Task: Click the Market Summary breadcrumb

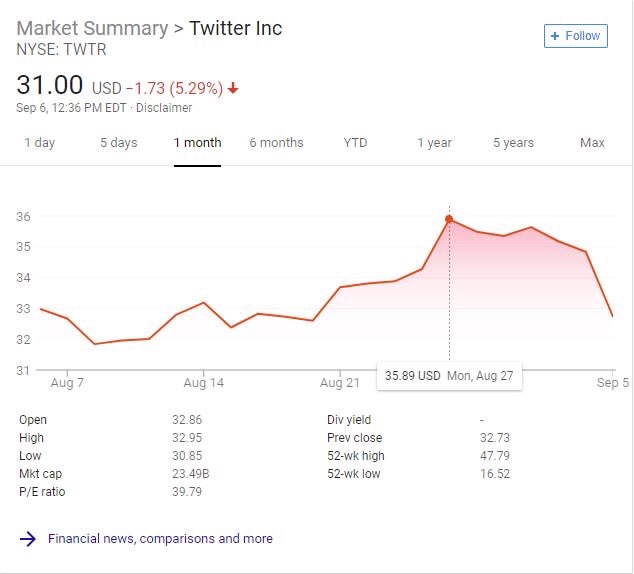Action: point(92,28)
